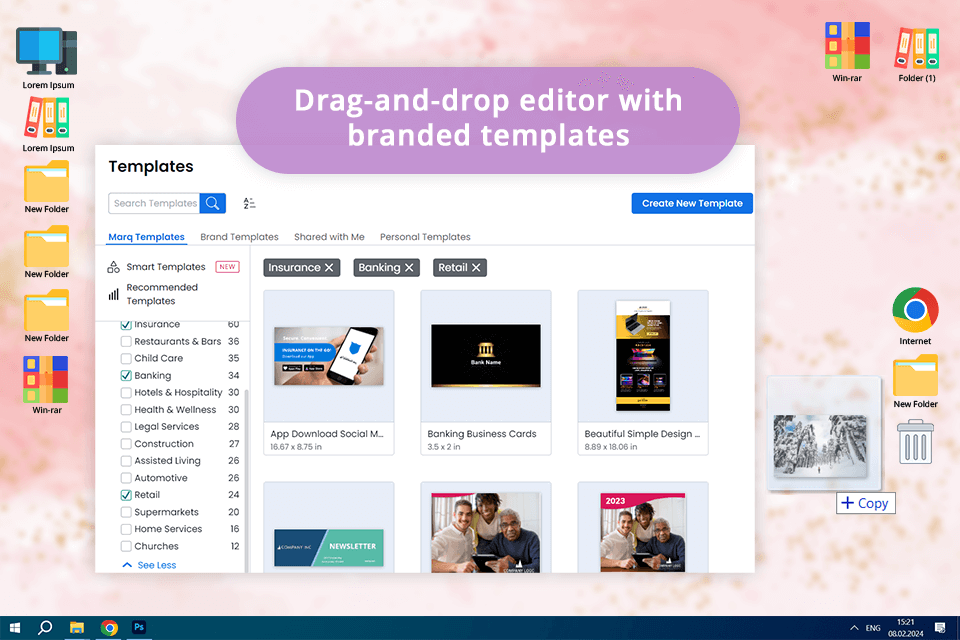Open the notification center icon

coord(940,628)
